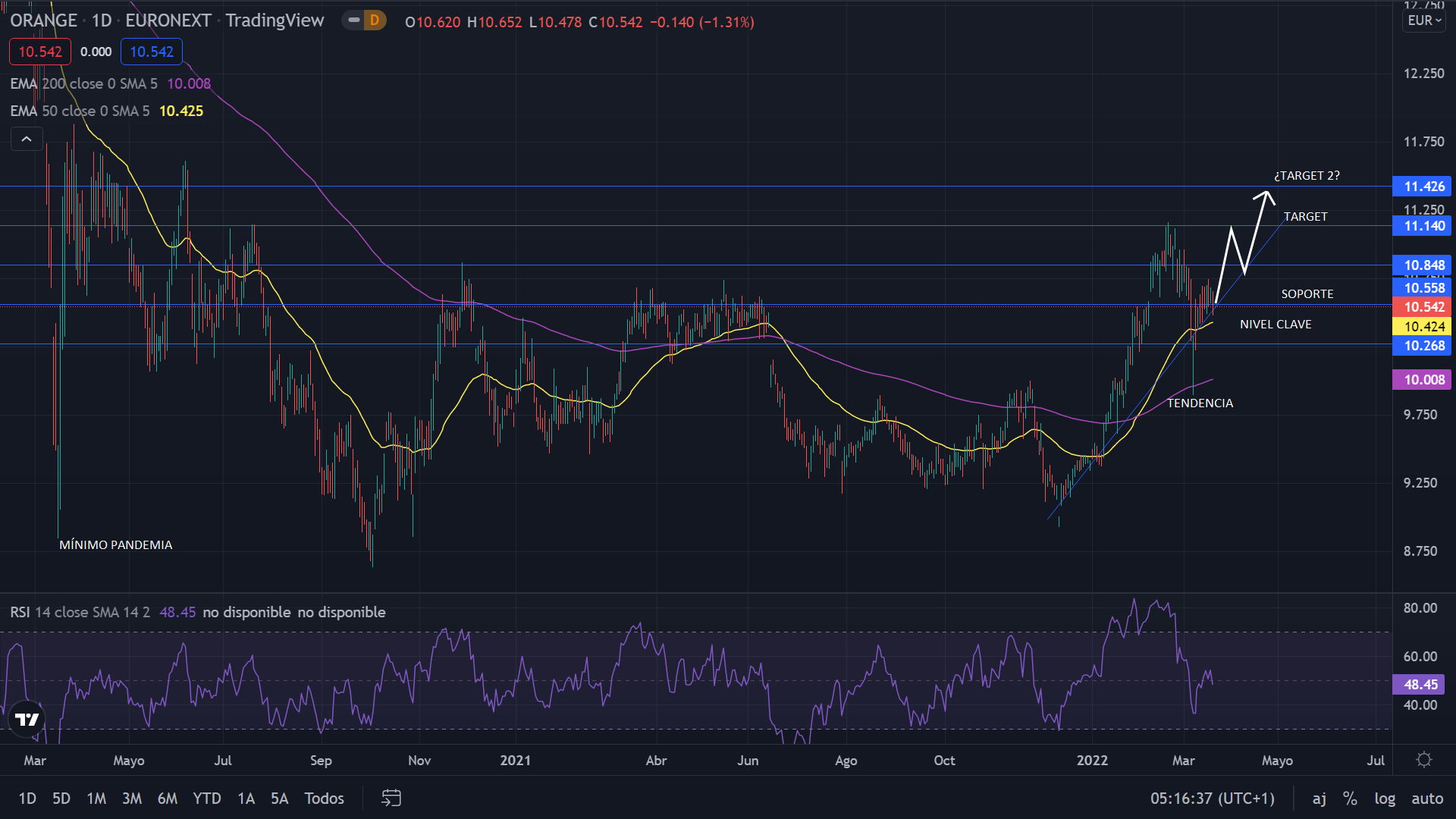
Task: Click the blue buy price 10.542 button
Action: click(x=152, y=52)
